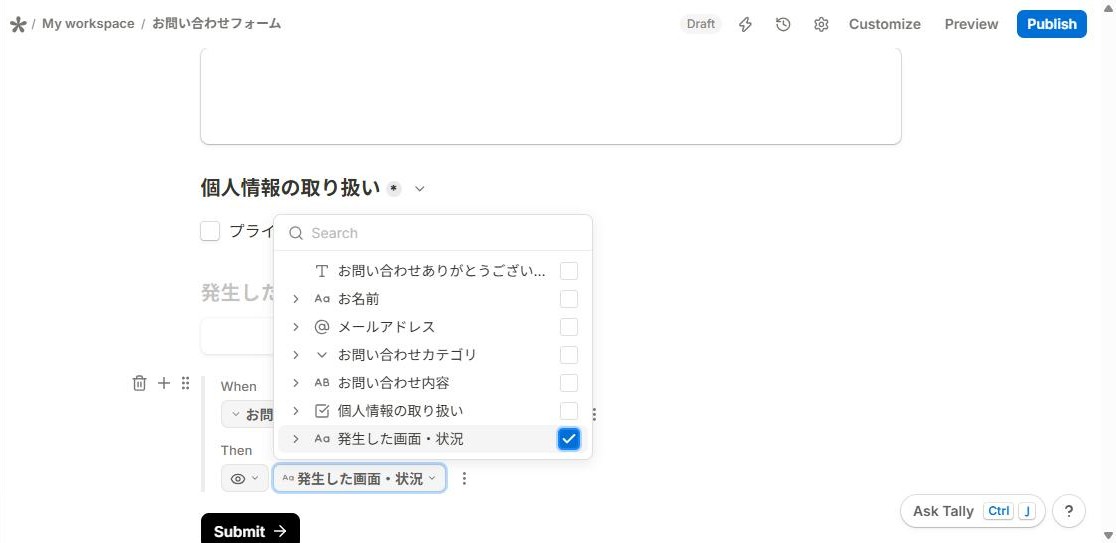Open the When condition field dropdown
The height and width of the screenshot is (543, 1116).
coord(248,414)
